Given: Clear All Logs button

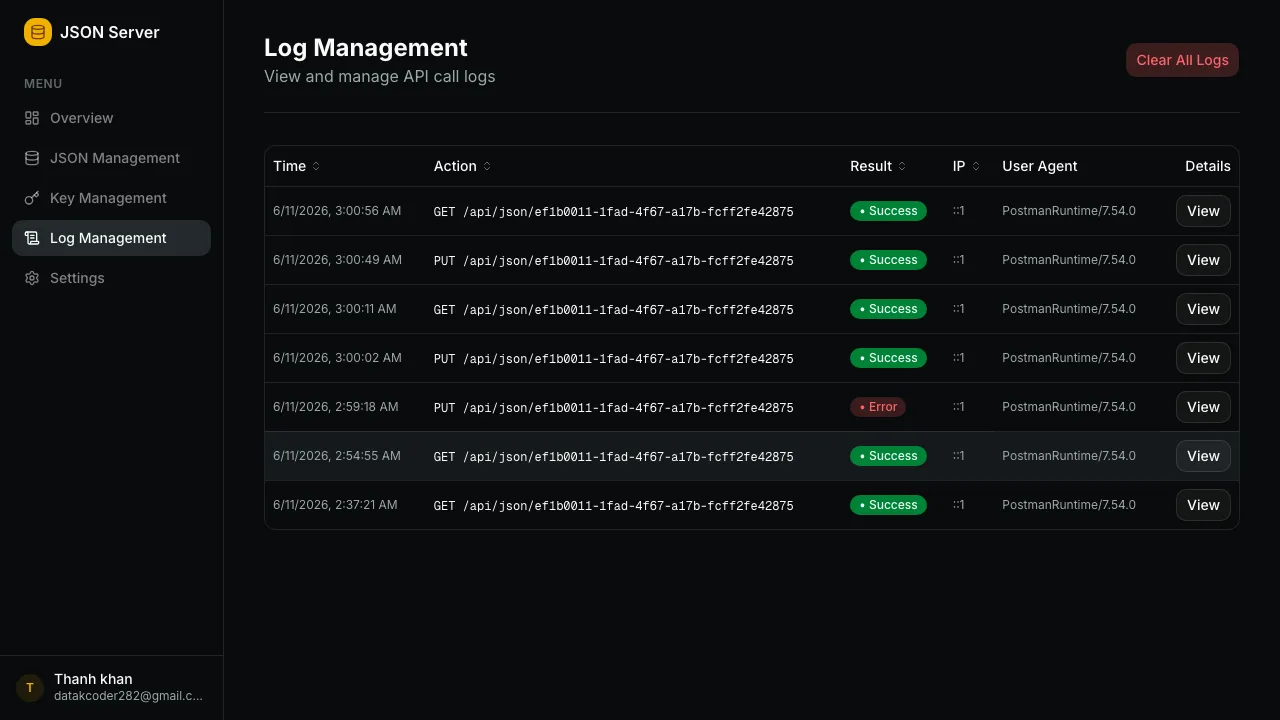Looking at the screenshot, I should coord(1182,60).
